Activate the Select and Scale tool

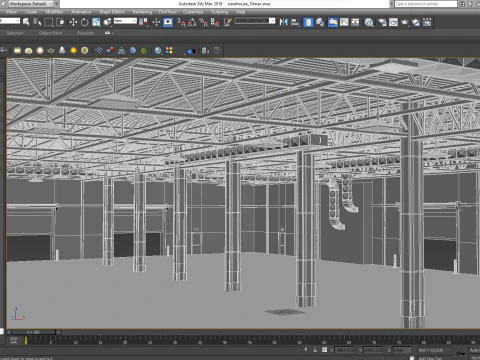96,22
